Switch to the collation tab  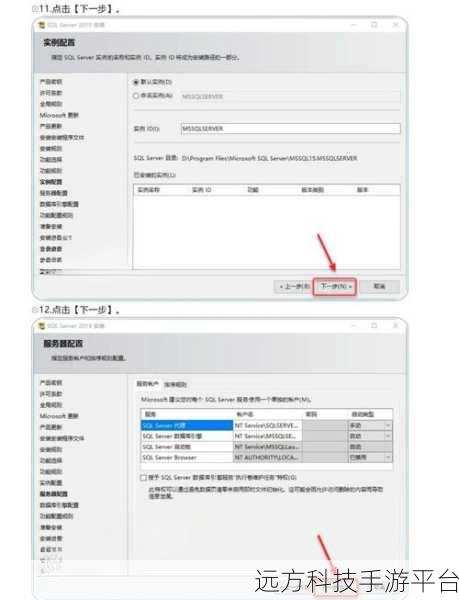coord(176,384)
